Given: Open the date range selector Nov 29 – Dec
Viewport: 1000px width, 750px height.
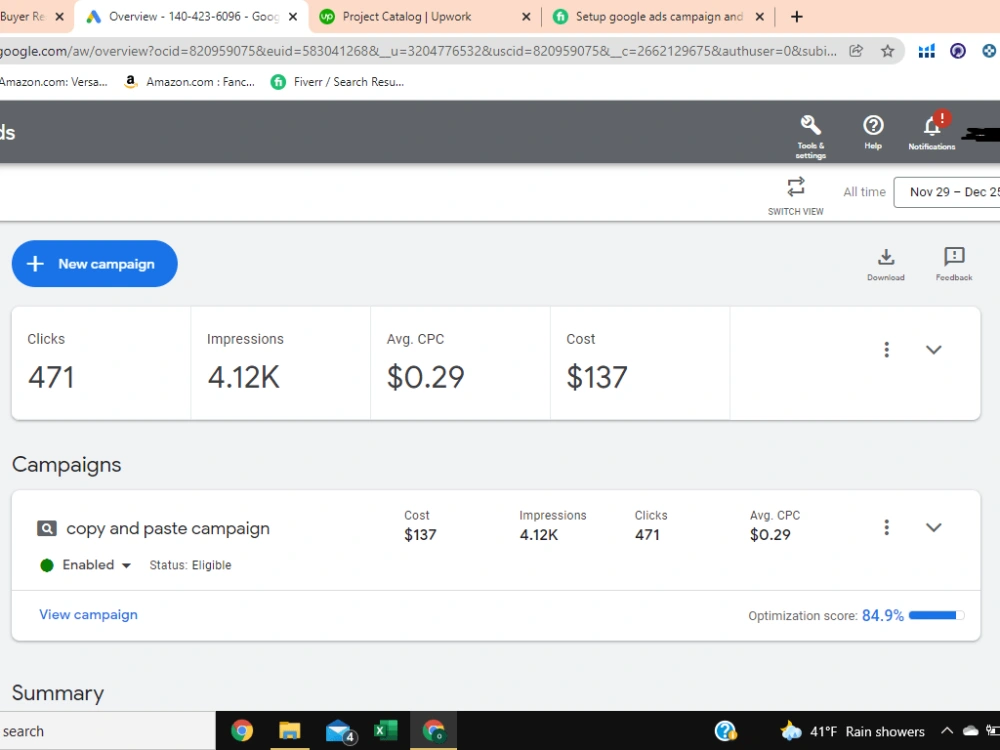Looking at the screenshot, I should [946, 192].
